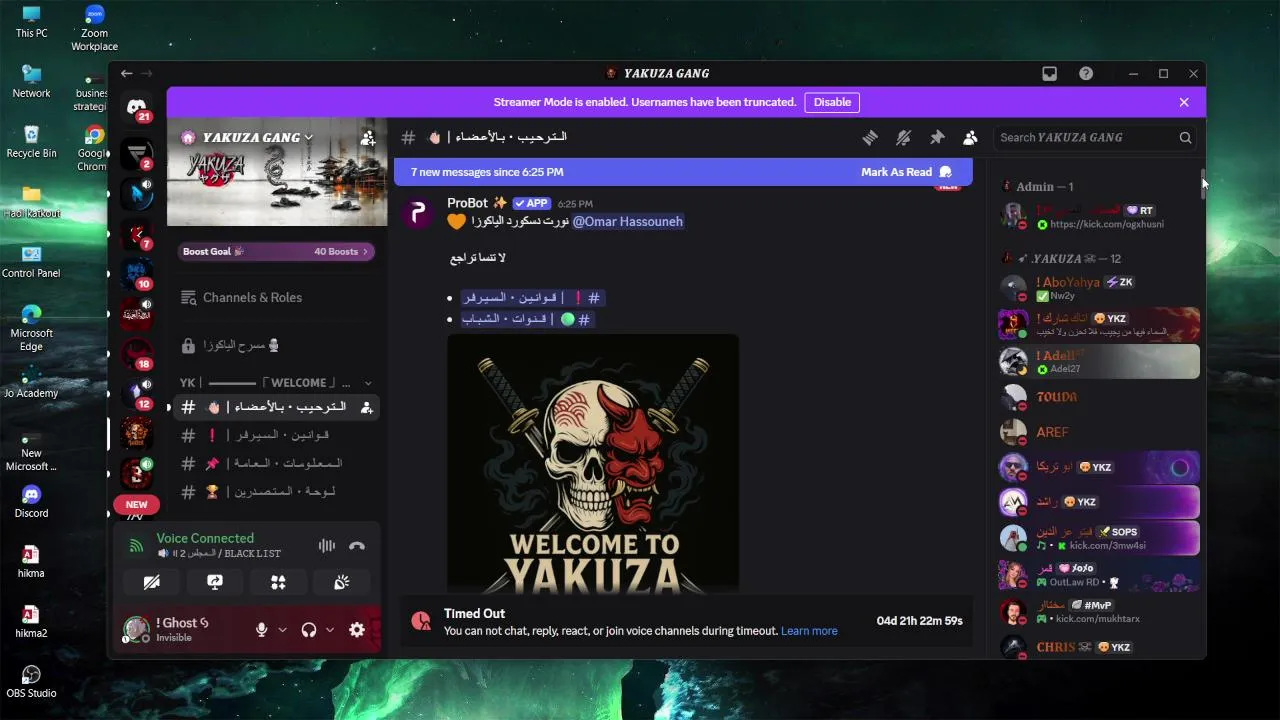Toggle the member list visibility

coord(970,138)
